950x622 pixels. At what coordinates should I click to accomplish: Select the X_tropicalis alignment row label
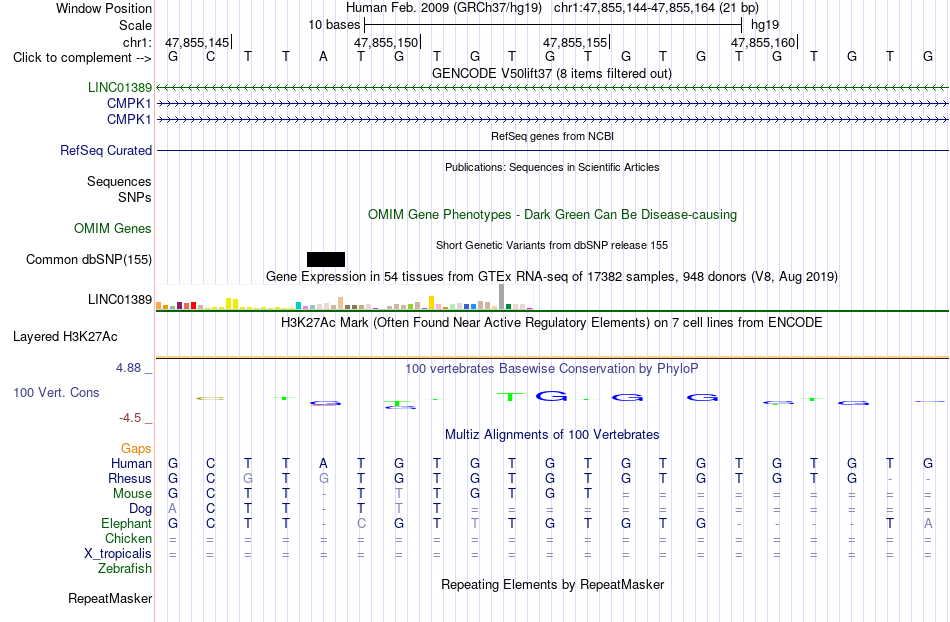[118, 554]
